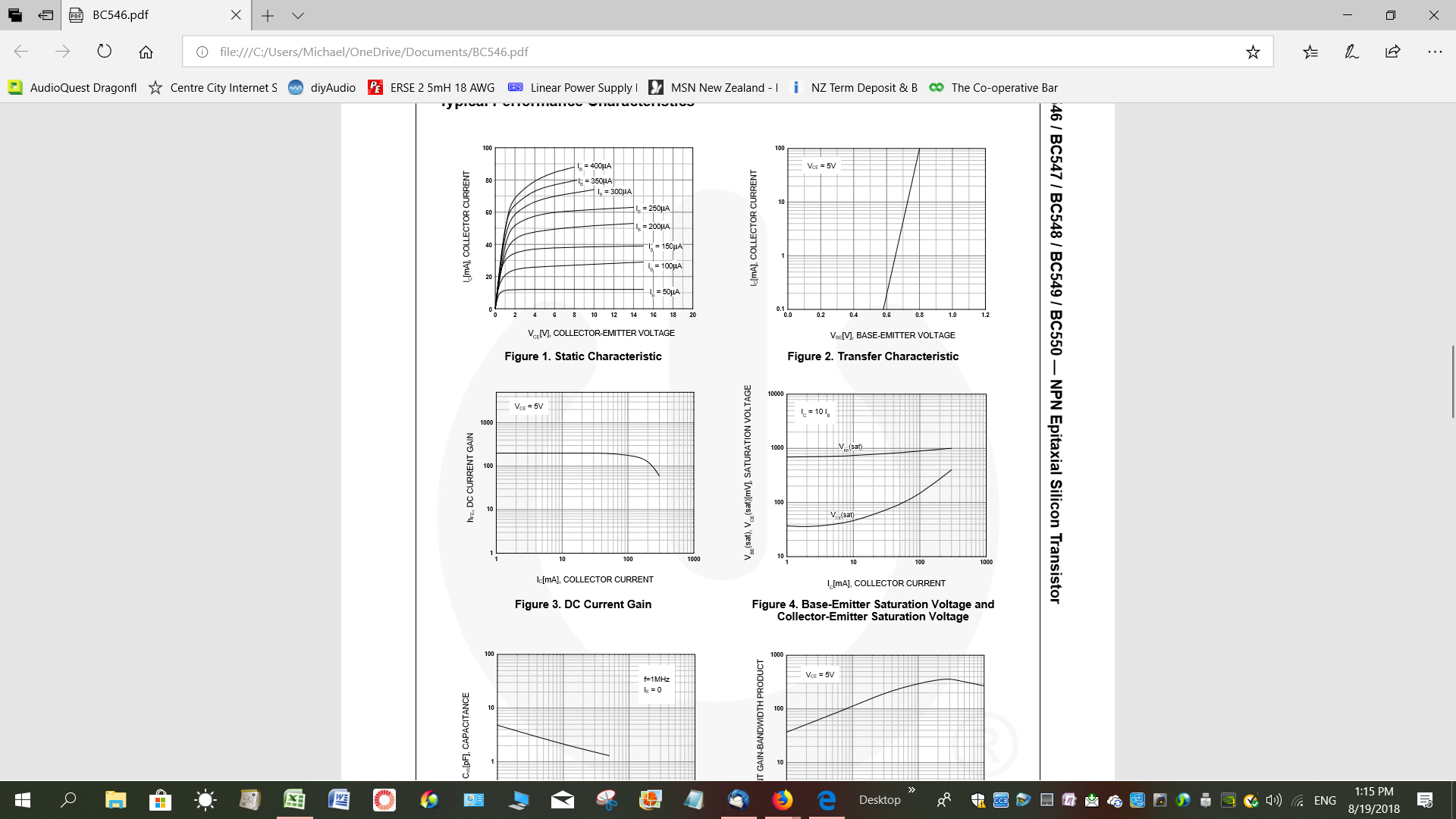Open the CCC tray icon
This screenshot has height=819, width=1456.
[x=1001, y=800]
